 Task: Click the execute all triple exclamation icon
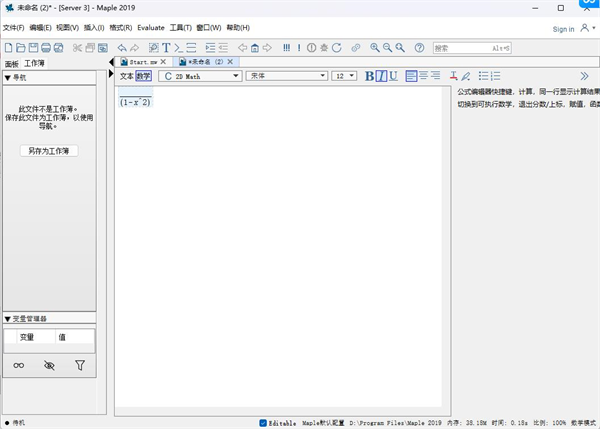point(286,47)
